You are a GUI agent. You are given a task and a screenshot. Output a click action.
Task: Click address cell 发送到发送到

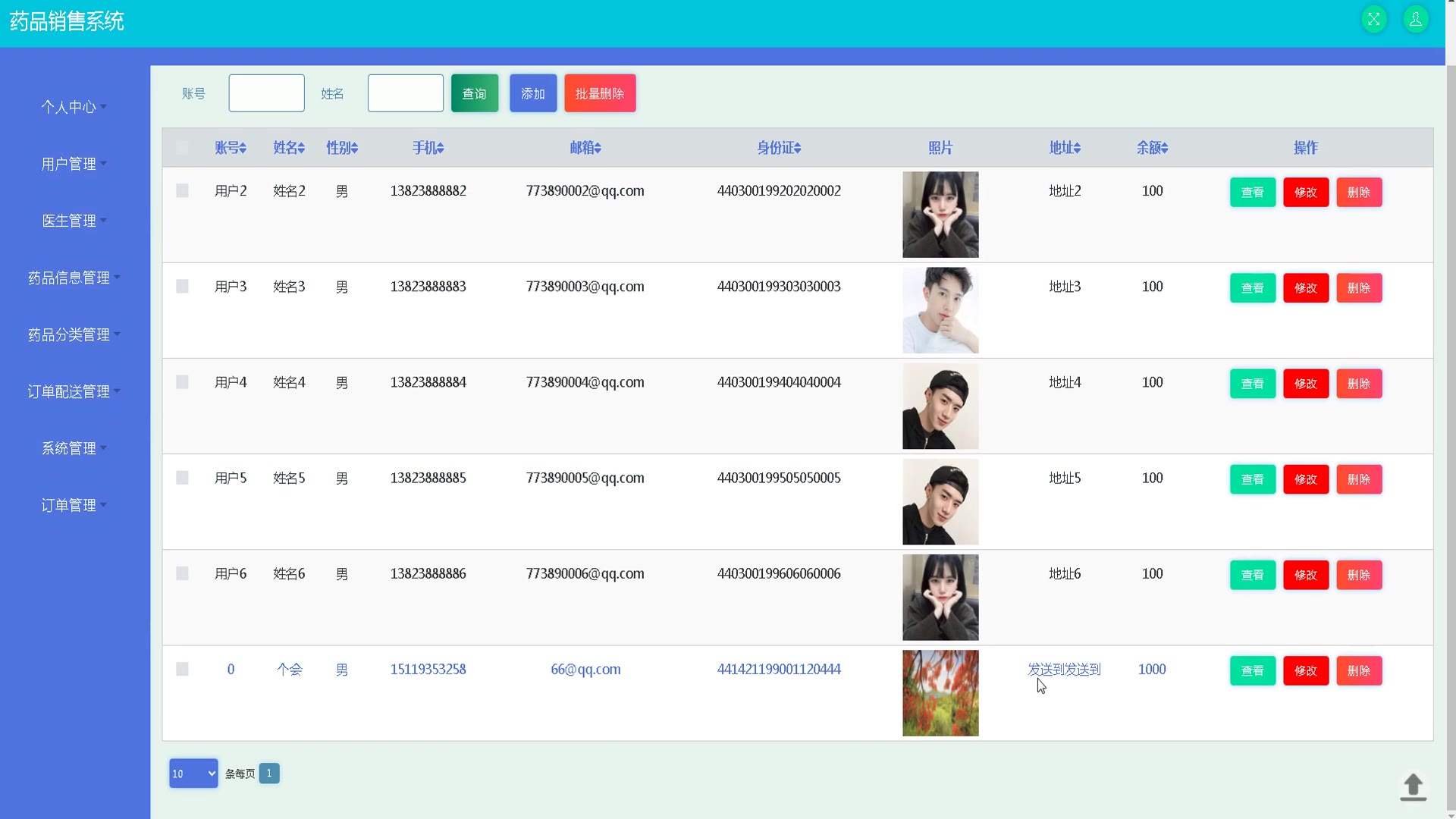(1064, 670)
